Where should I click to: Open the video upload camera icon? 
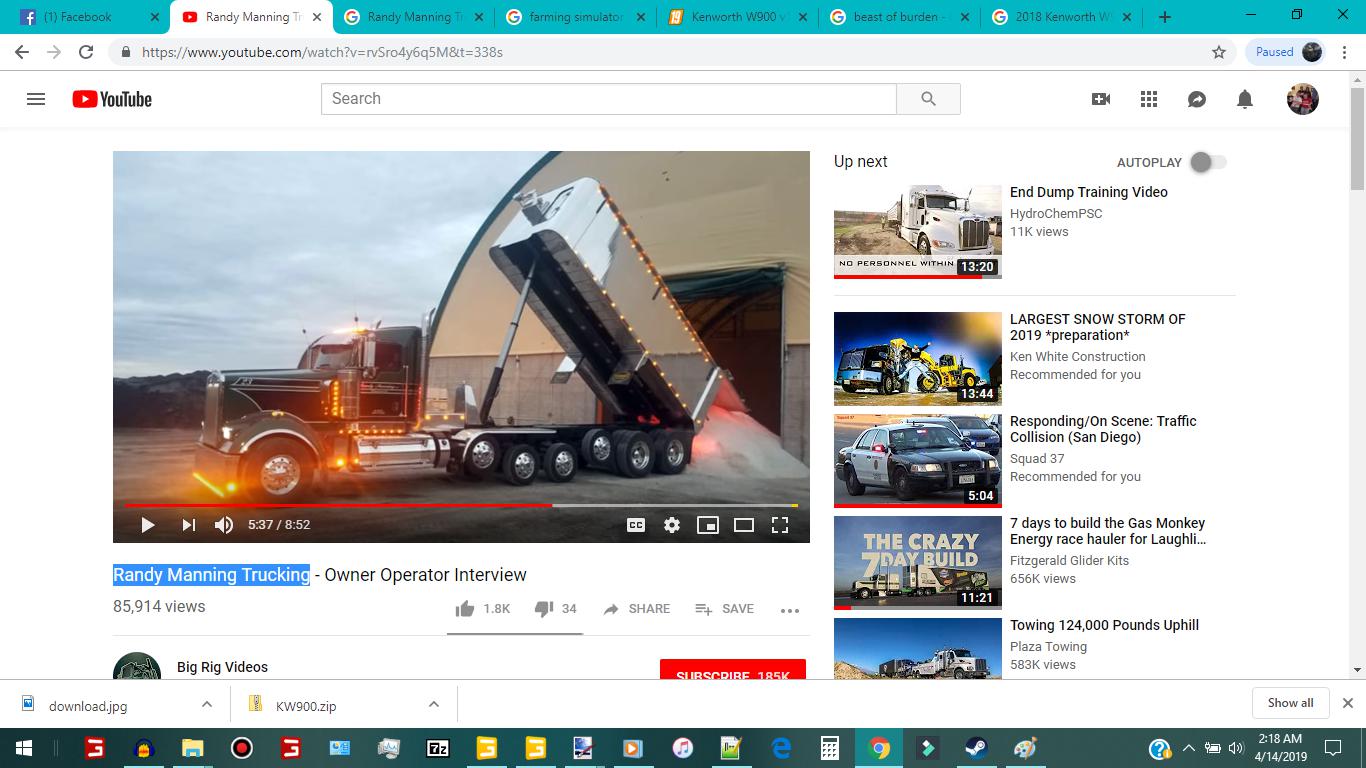[x=1101, y=99]
